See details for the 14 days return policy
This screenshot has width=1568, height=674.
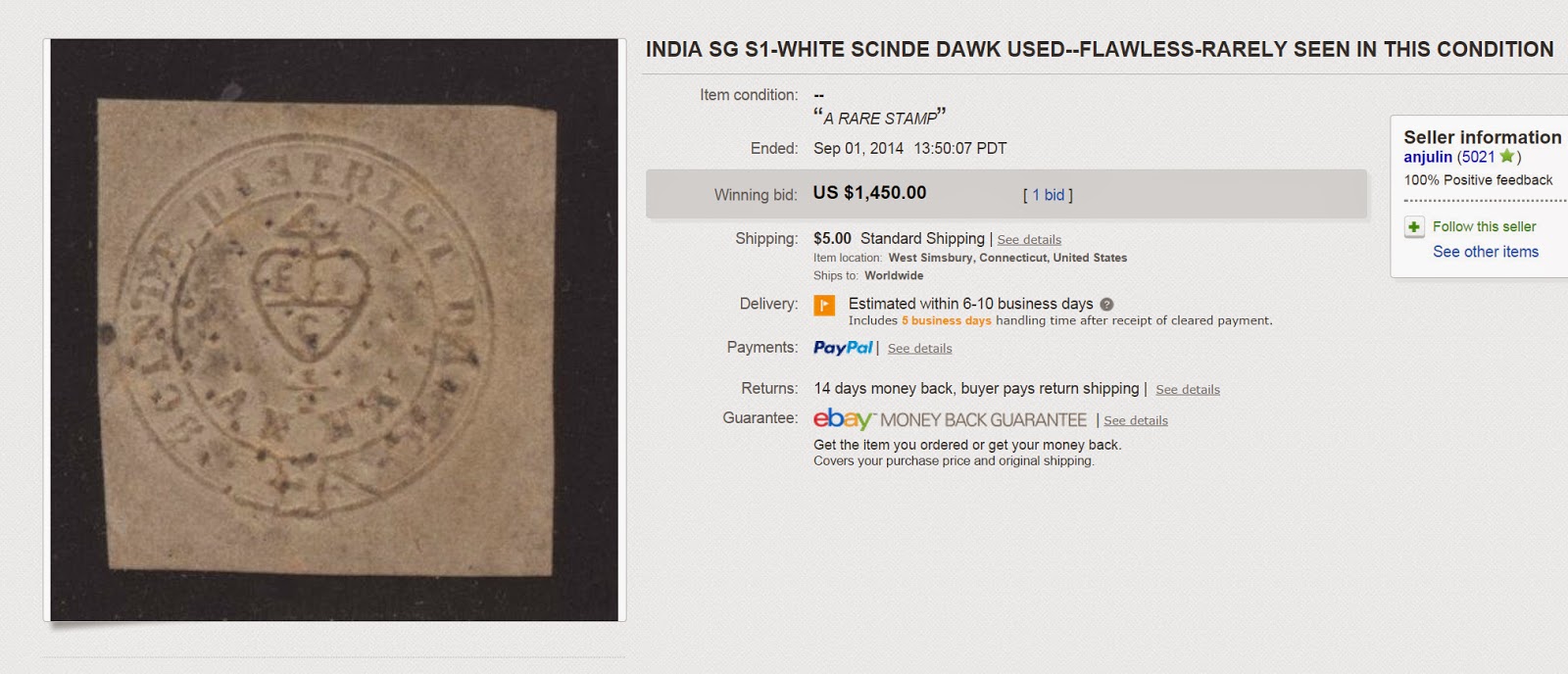coord(1187,389)
